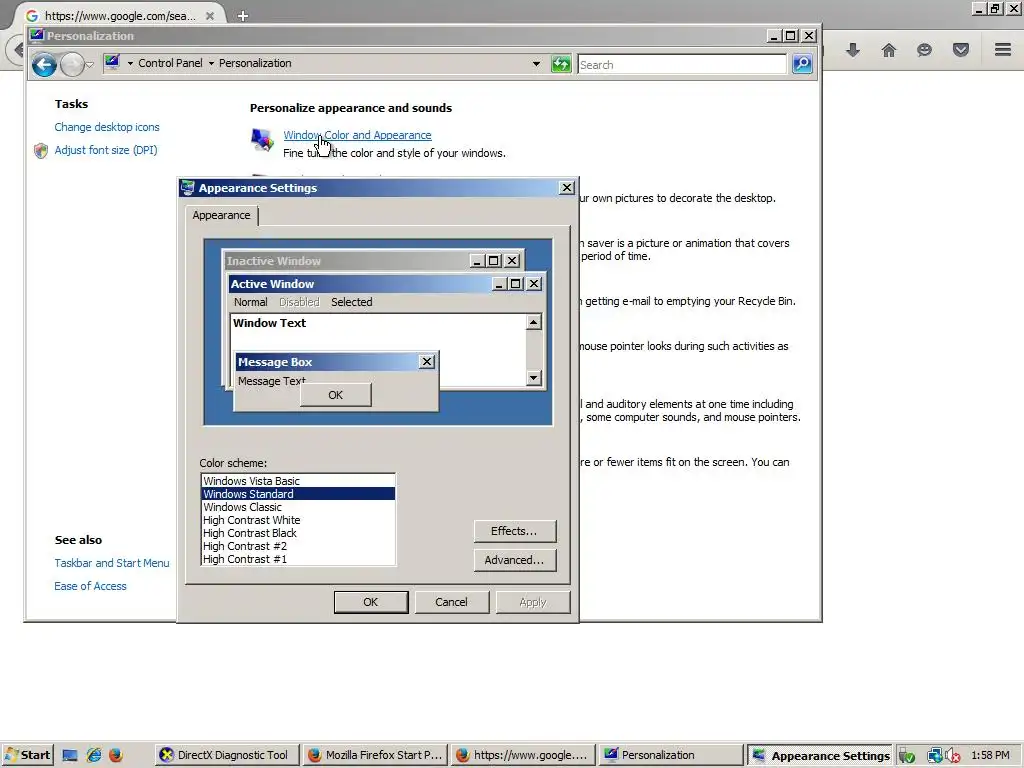
Task: Open Adjust font size (DPI) link
Action: coord(106,150)
